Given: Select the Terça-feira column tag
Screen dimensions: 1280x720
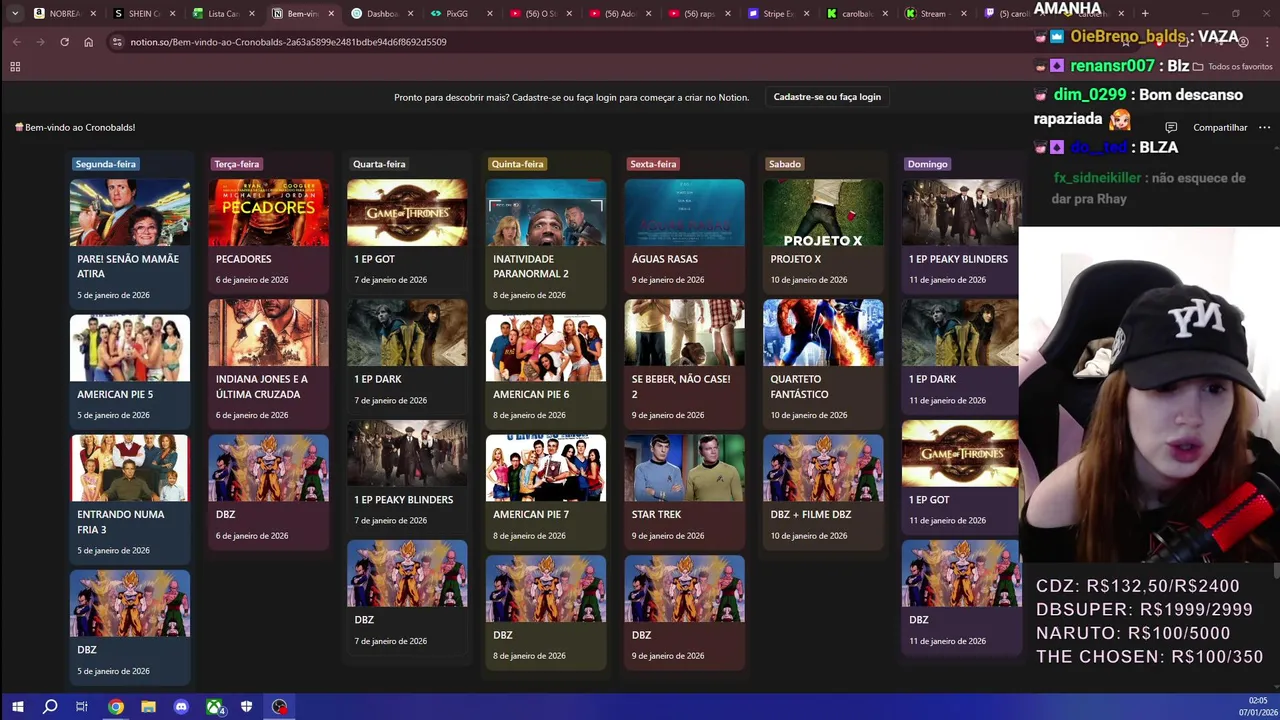Looking at the screenshot, I should pyautogui.click(x=237, y=164).
